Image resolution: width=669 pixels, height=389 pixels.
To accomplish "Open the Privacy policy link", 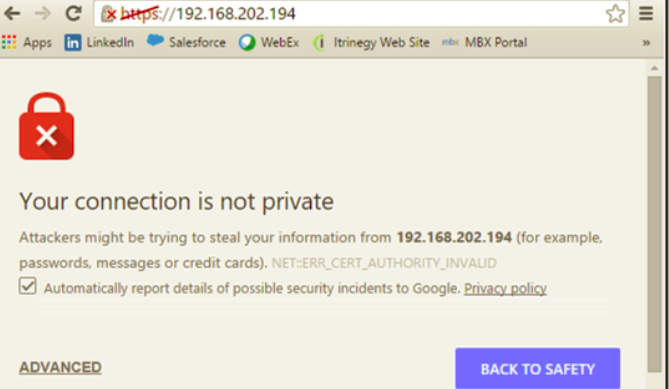I will click(505, 289).
